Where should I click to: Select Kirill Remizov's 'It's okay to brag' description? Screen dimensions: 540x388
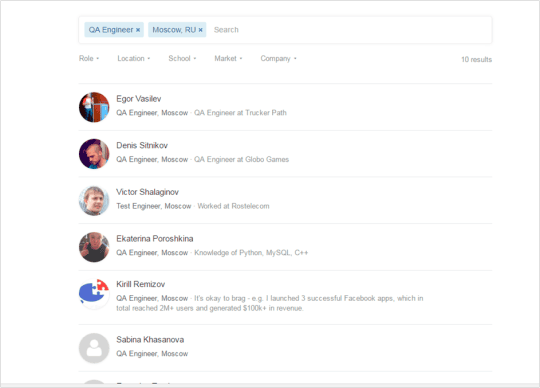pos(270,303)
